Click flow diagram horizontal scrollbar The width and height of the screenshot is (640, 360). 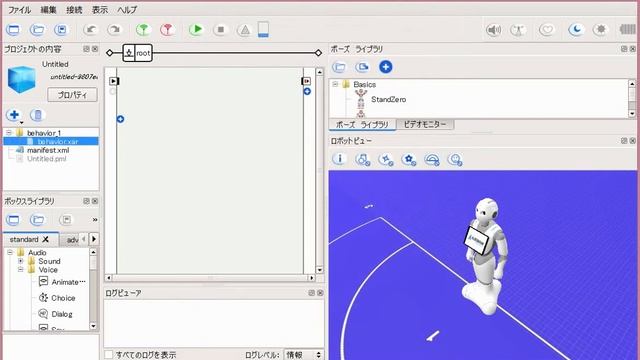[210, 278]
